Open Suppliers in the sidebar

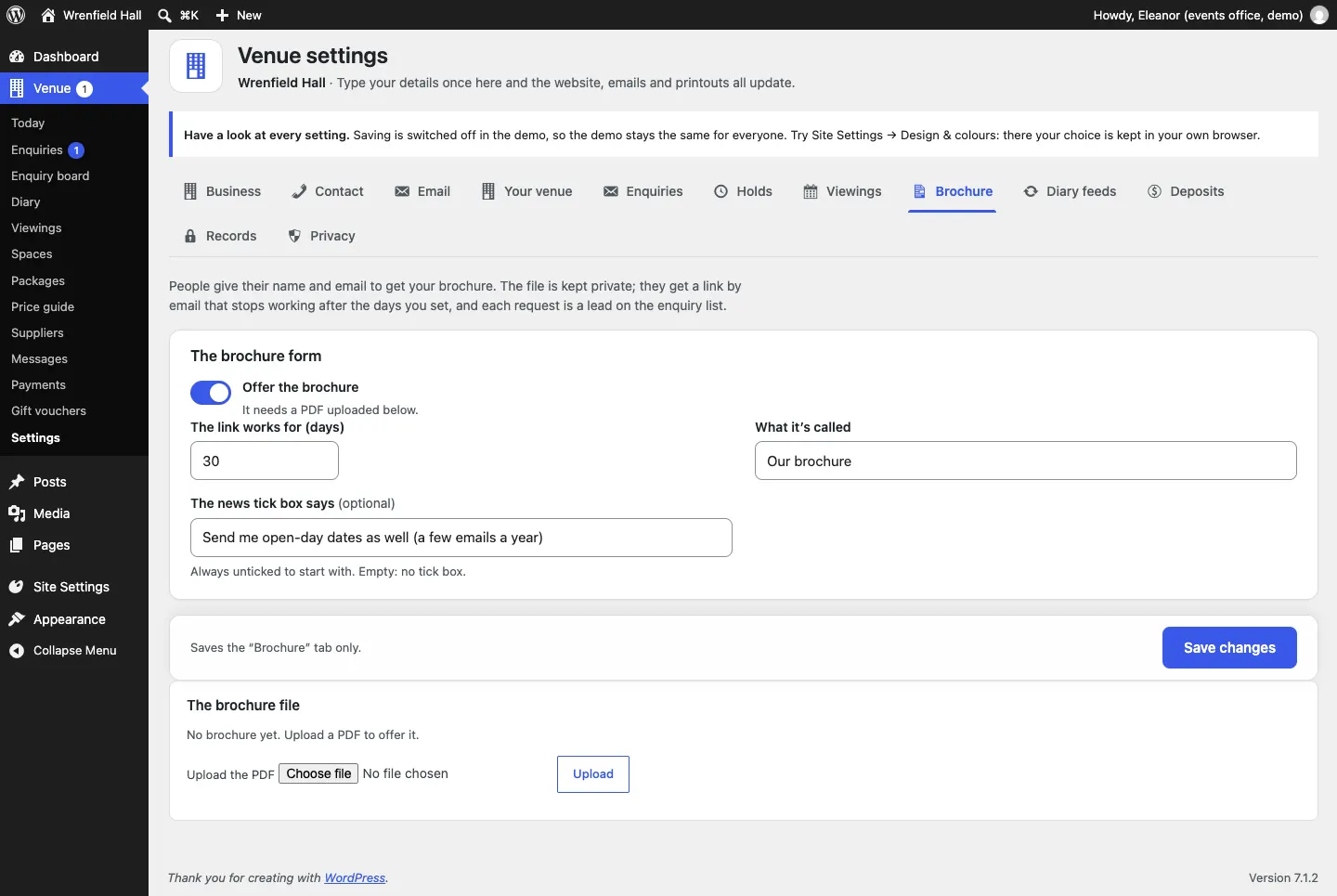click(x=37, y=332)
